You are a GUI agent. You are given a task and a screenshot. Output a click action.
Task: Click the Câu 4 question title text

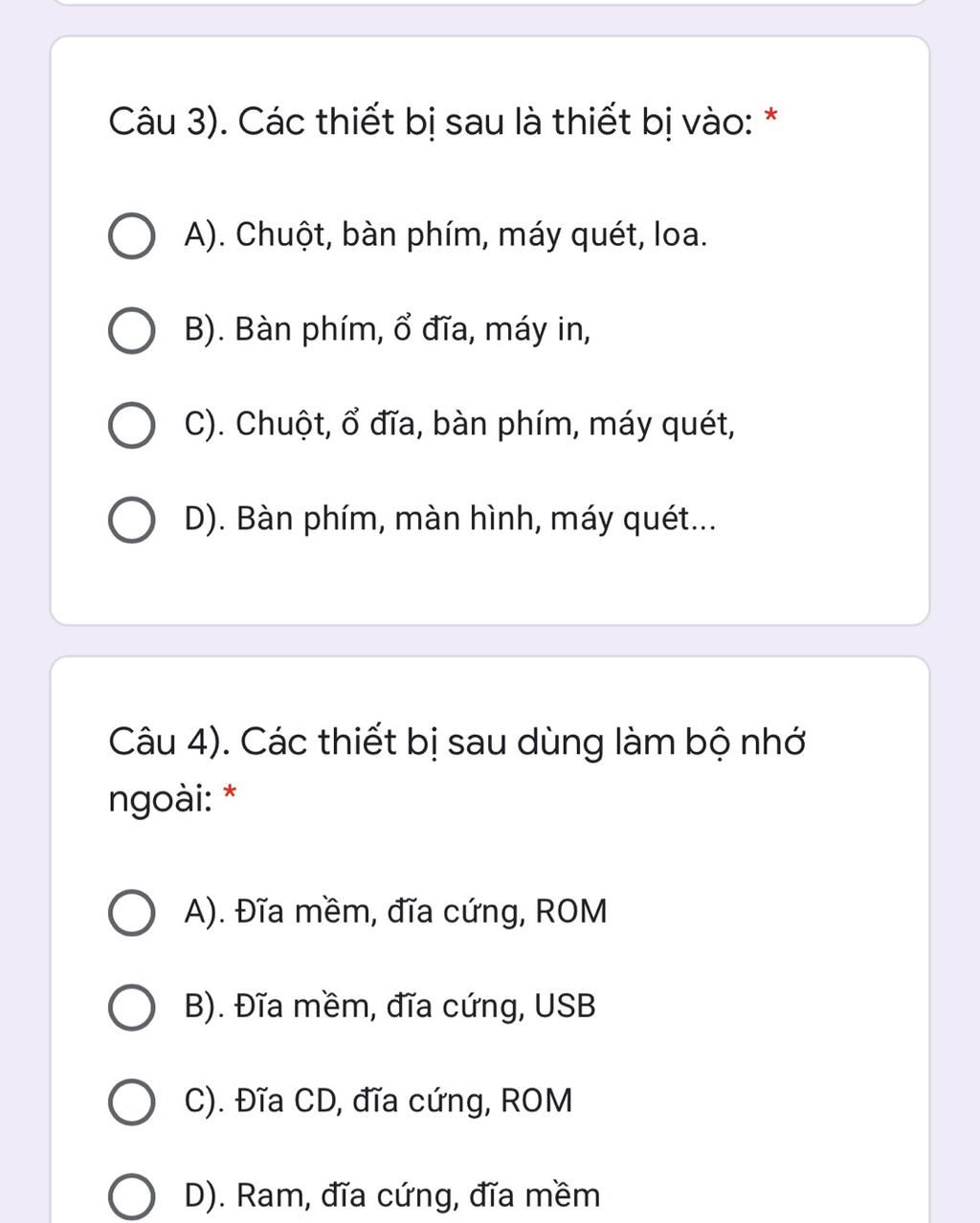pyautogui.click(x=457, y=768)
